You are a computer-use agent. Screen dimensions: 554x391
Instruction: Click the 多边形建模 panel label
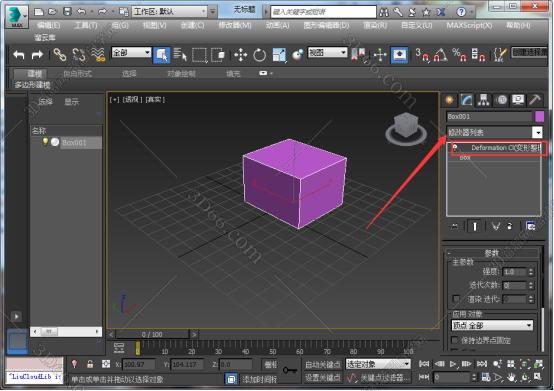click(x=33, y=85)
